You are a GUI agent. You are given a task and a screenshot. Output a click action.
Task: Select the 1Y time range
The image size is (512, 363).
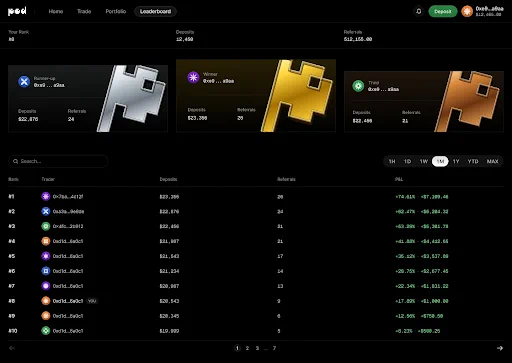tap(456, 161)
